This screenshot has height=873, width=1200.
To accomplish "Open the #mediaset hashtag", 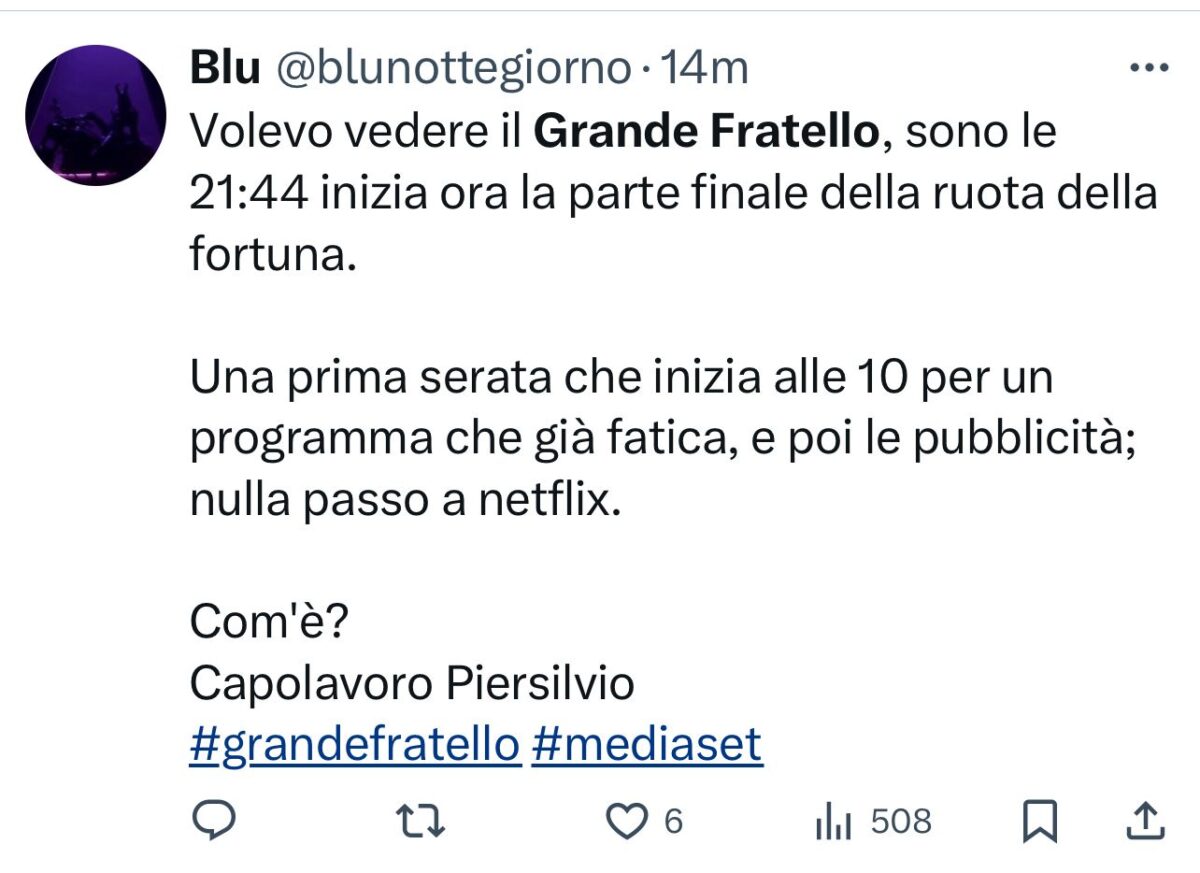I will coord(648,745).
